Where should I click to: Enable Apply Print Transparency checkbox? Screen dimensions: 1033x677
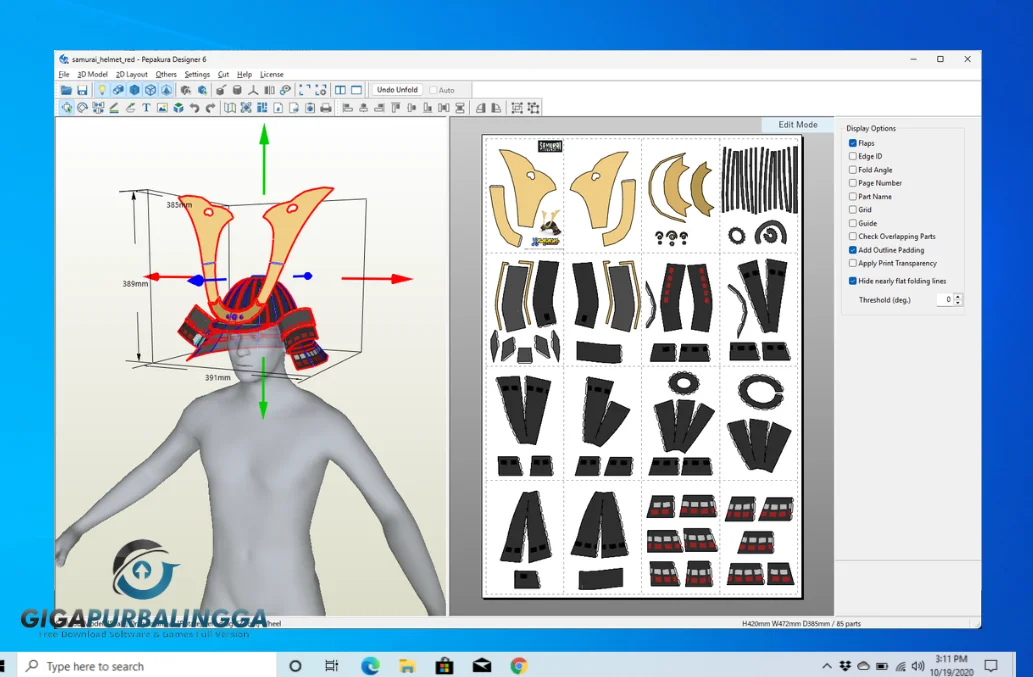point(852,263)
